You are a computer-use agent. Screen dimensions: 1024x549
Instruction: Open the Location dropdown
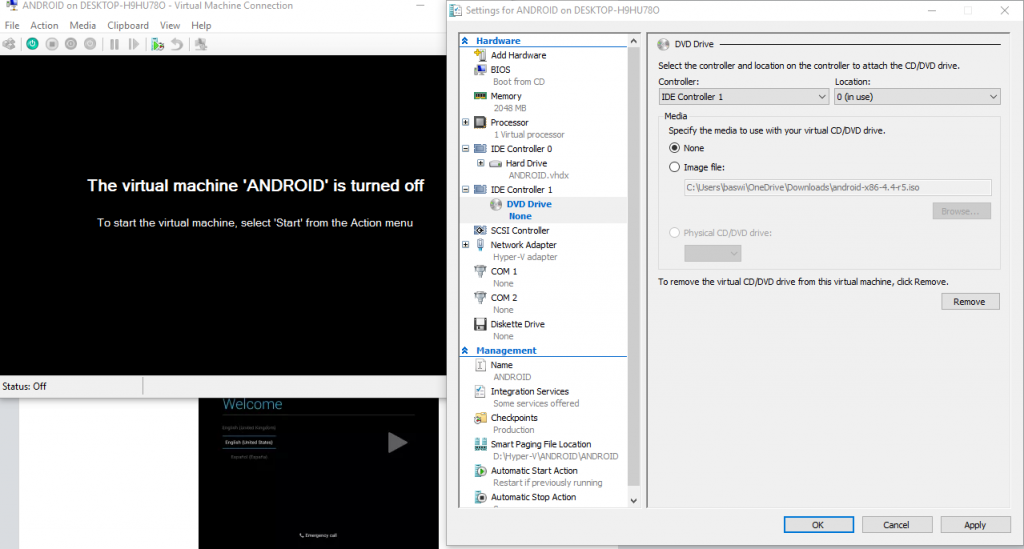pos(917,97)
